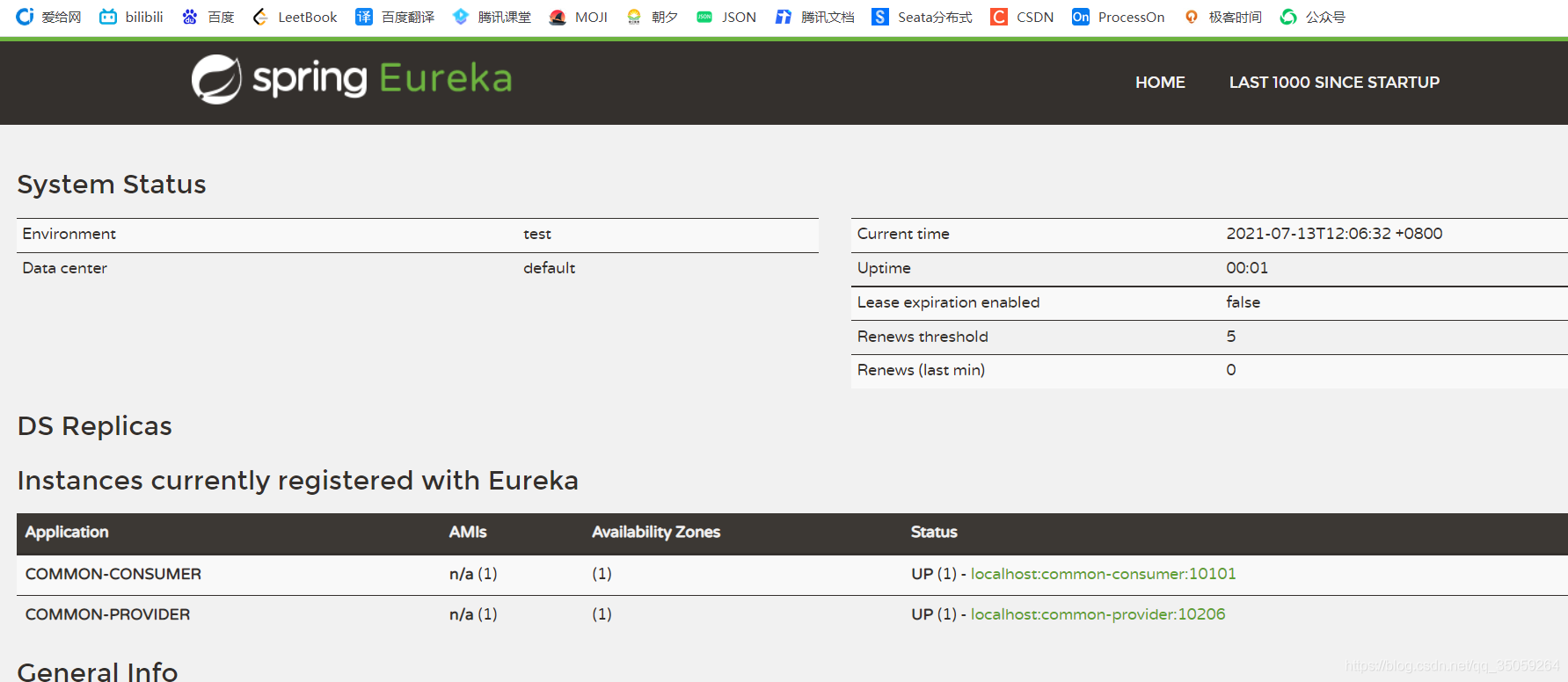Open the 公众号 bookmark icon
Screen dimensions: 1568x682
(1288, 17)
